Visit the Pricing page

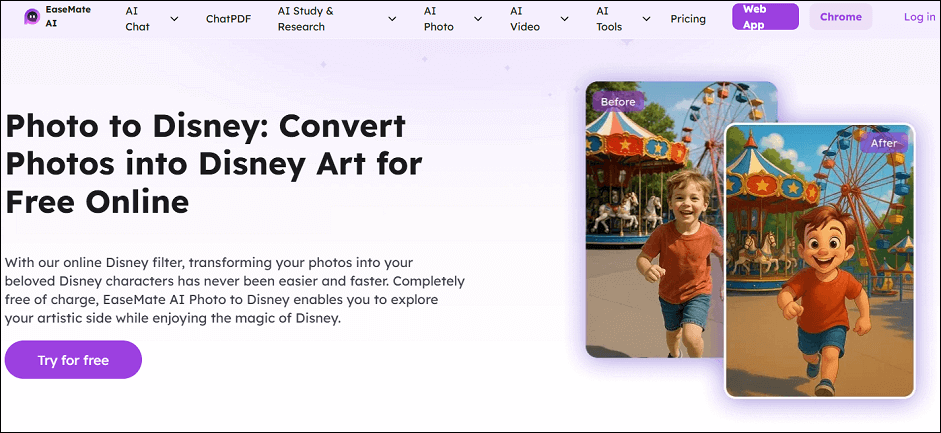tap(688, 19)
